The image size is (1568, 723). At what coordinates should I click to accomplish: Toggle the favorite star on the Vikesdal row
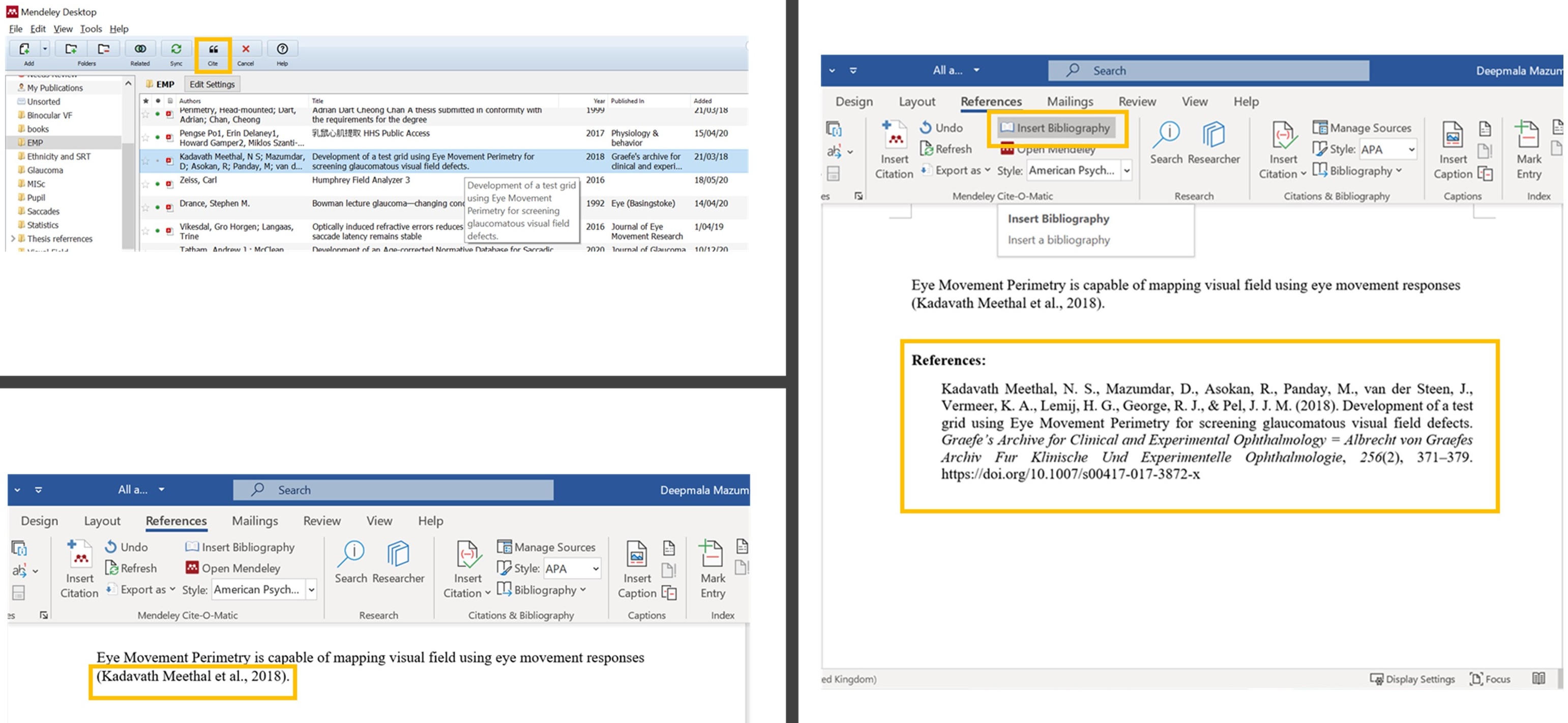145,231
